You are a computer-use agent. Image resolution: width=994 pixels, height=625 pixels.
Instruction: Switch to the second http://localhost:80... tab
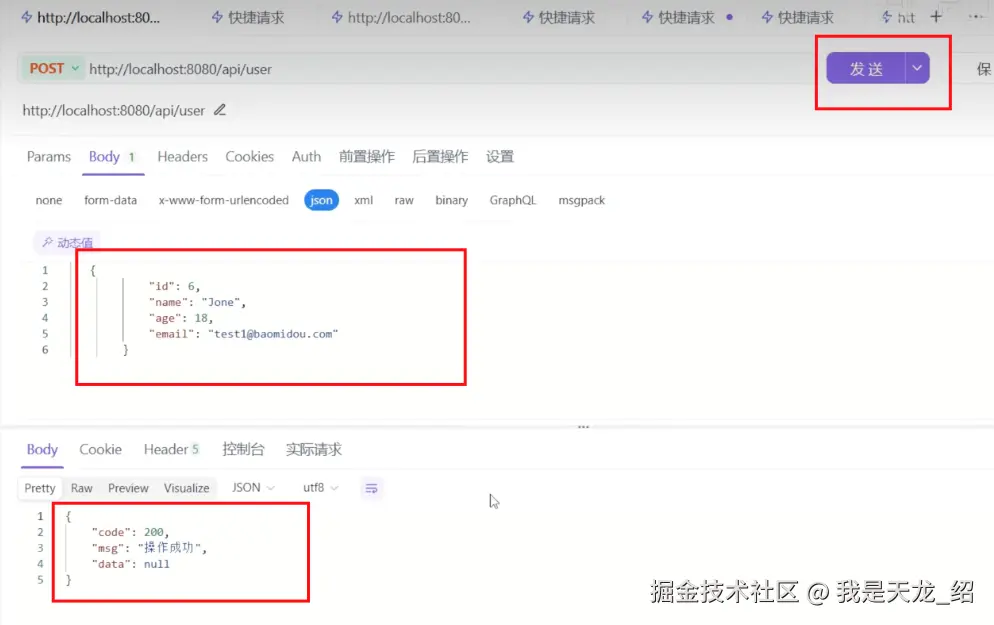[401, 18]
